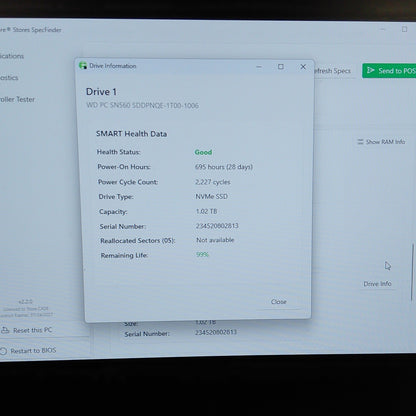416x416 pixels.
Task: Open the Controller Tester sidebar item
Action: [17, 99]
